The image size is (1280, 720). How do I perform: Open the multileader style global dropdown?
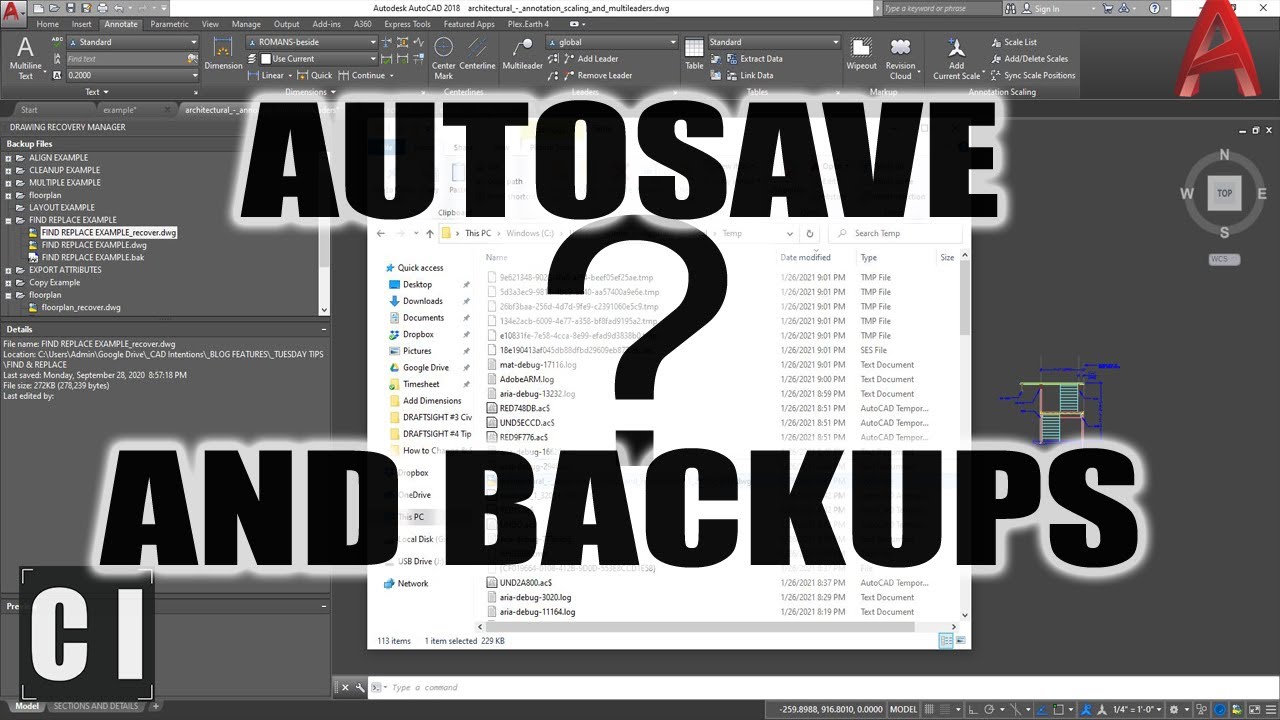[611, 42]
